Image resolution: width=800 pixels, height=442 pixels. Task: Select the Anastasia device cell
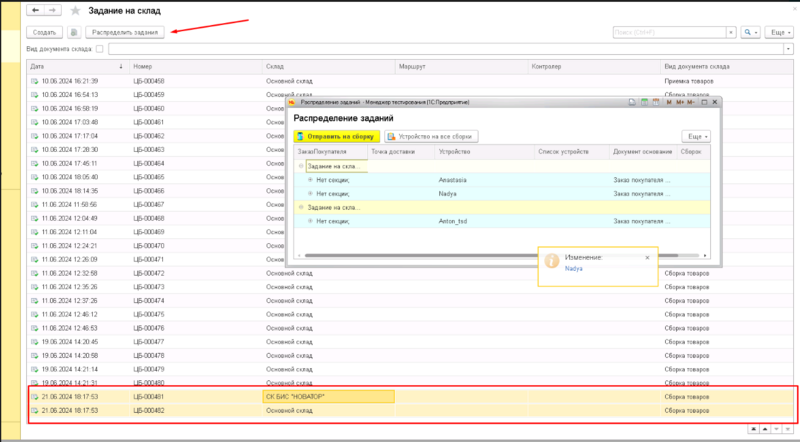tap(485, 180)
